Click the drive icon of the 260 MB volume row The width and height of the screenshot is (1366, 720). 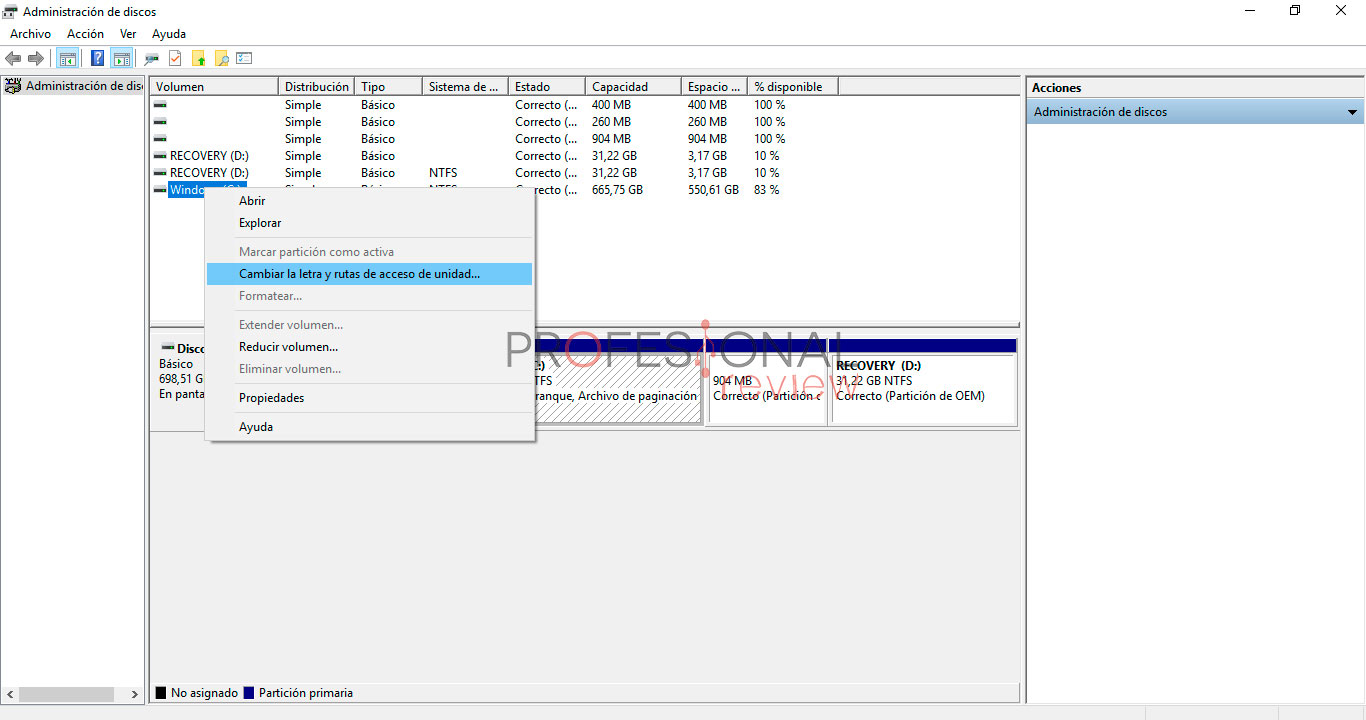pyautogui.click(x=160, y=122)
